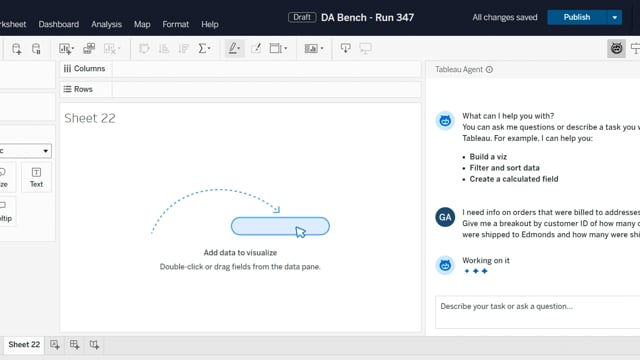640x360 pixels.
Task: Open the annotation tool
Action: click(x=256, y=49)
